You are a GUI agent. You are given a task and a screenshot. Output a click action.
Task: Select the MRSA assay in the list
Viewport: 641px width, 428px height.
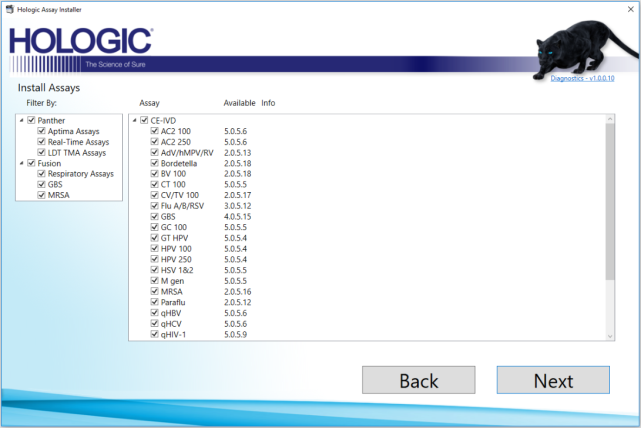point(173,291)
